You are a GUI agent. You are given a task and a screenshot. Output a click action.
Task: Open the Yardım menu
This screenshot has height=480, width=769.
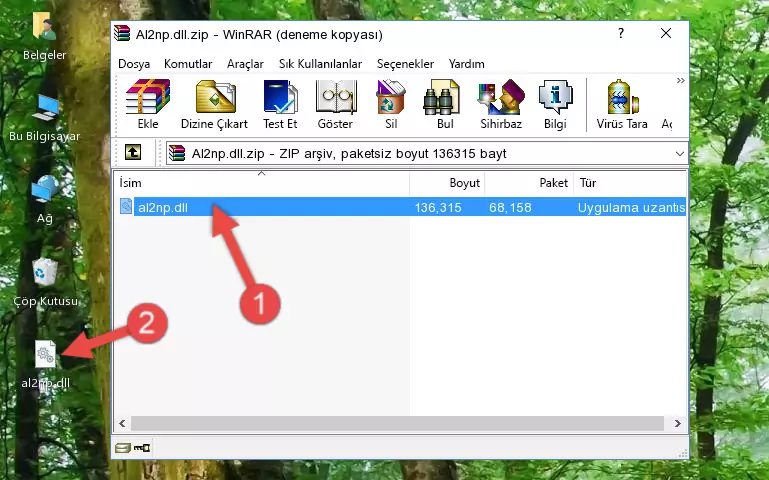pos(466,64)
